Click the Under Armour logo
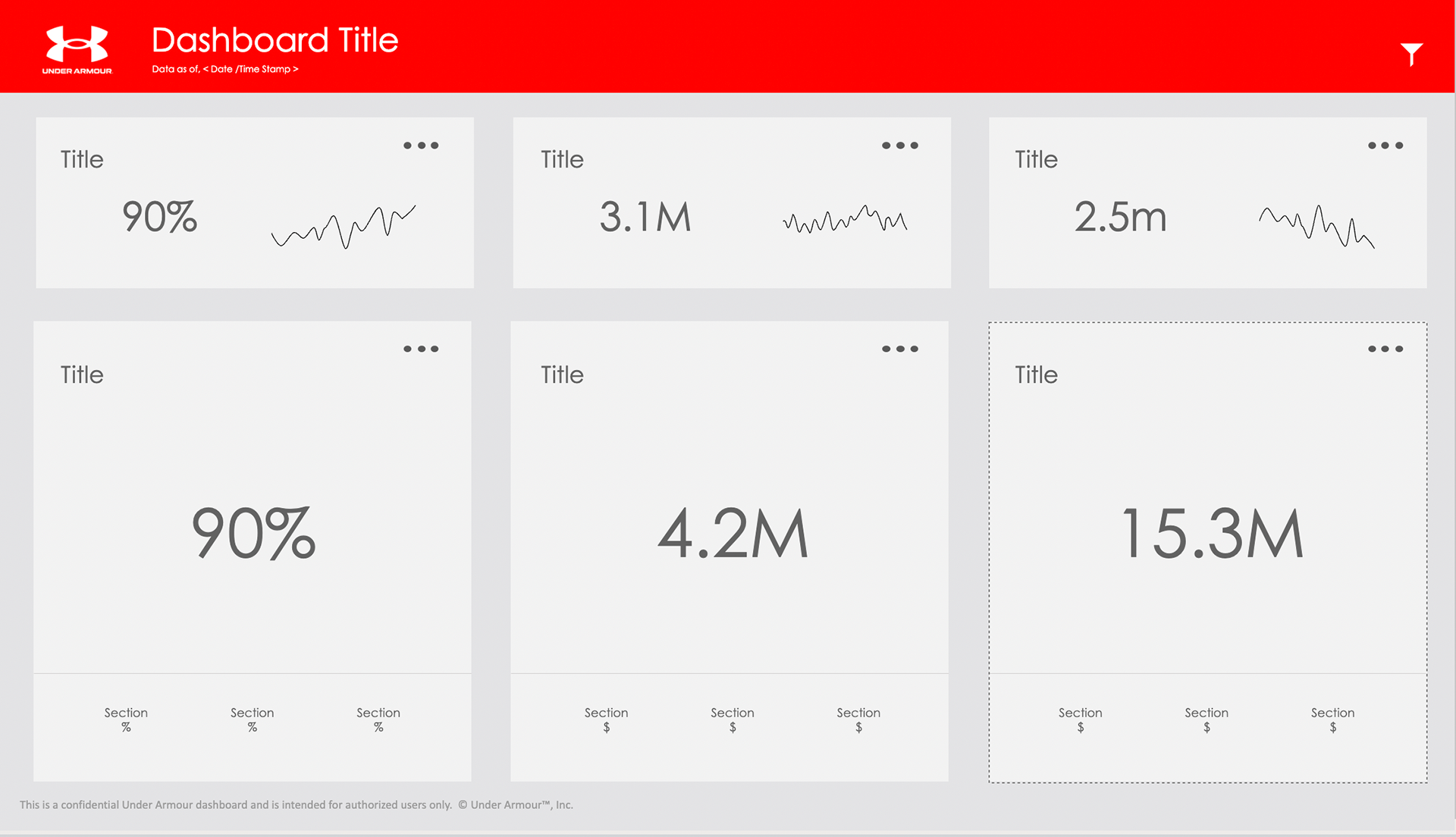The image size is (1456, 837). click(x=77, y=49)
